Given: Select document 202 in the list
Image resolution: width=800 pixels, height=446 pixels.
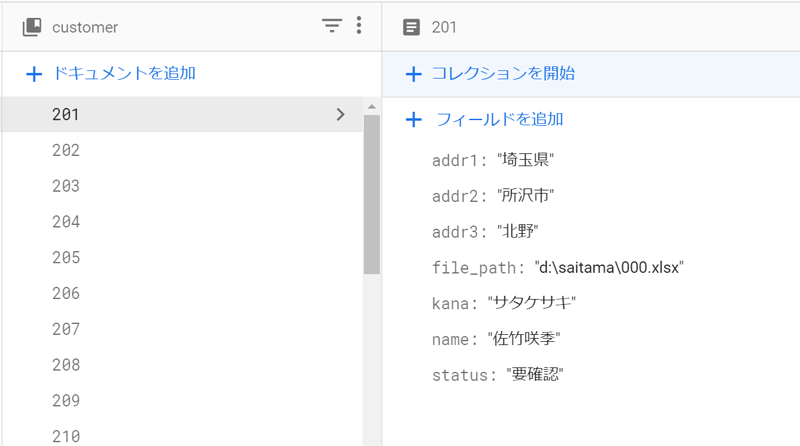Looking at the screenshot, I should pyautogui.click(x=182, y=150).
